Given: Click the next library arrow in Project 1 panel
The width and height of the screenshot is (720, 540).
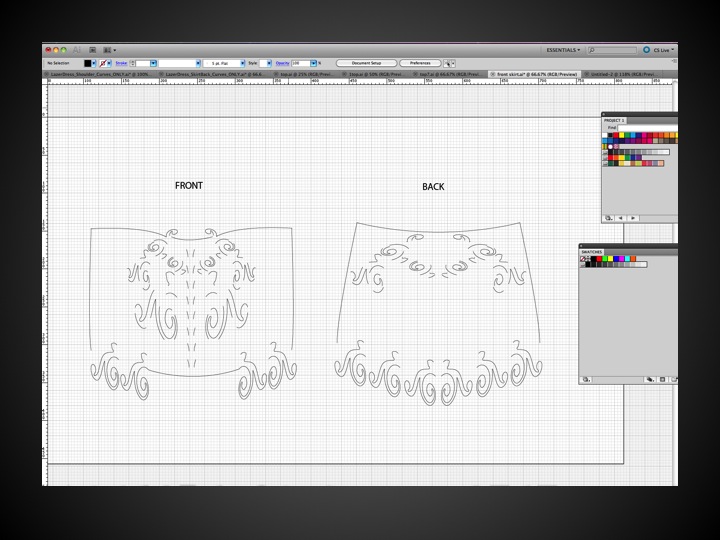Looking at the screenshot, I should tap(635, 217).
